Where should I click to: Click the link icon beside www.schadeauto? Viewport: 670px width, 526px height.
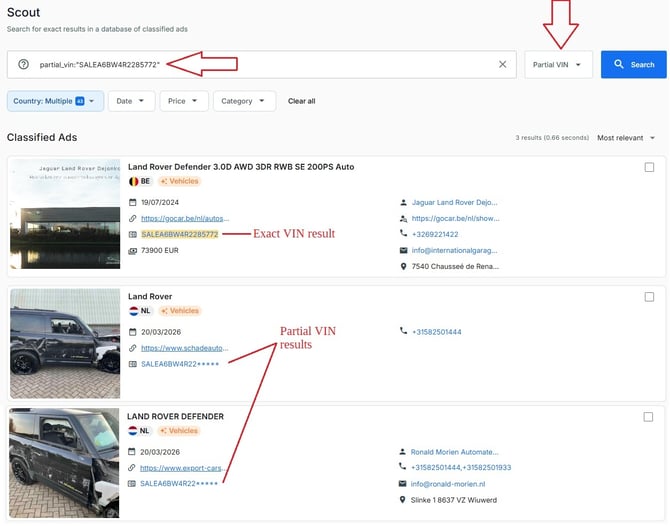pos(132,348)
